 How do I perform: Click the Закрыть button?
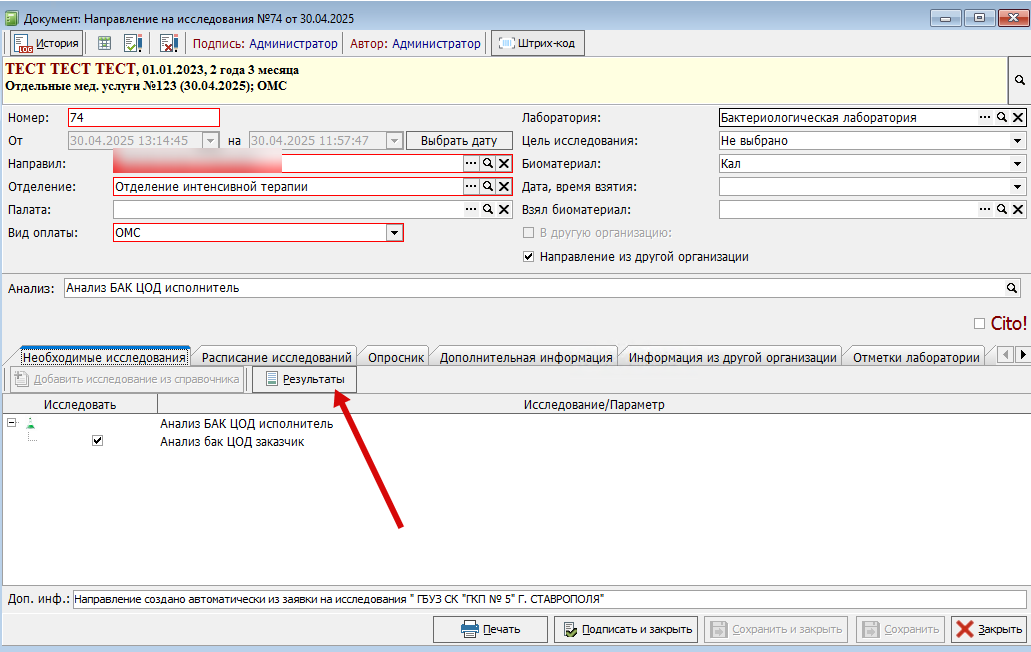(988, 629)
